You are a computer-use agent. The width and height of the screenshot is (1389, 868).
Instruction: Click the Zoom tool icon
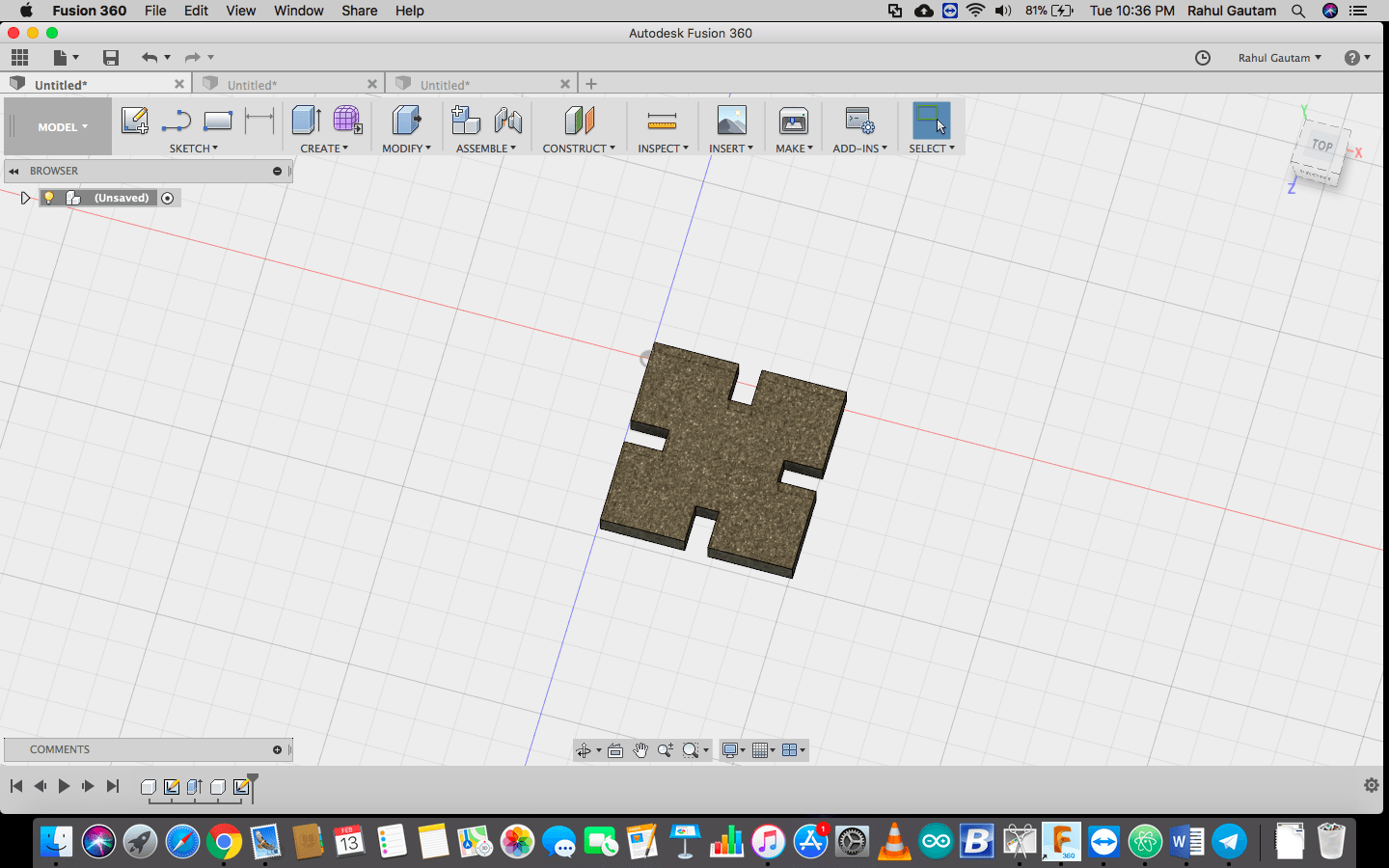point(666,750)
